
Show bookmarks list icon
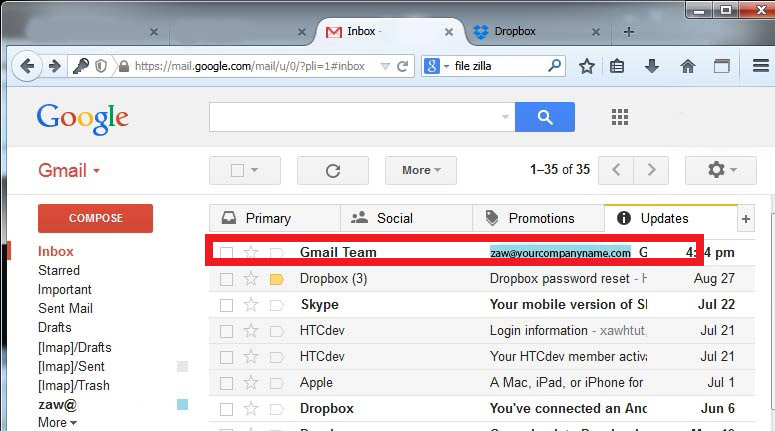point(617,66)
